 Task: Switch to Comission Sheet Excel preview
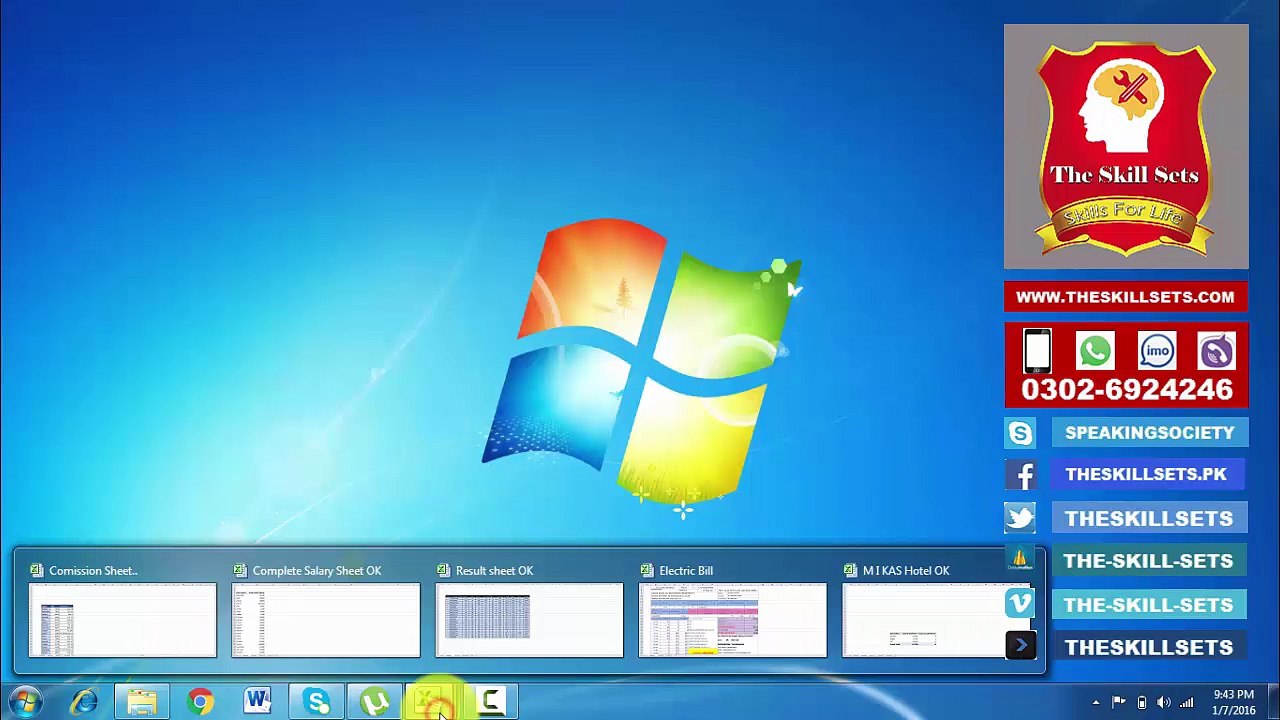[x=123, y=609]
